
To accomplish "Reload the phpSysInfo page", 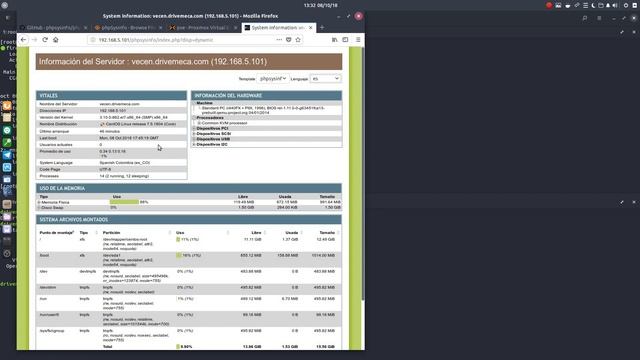I will tap(45, 40).
